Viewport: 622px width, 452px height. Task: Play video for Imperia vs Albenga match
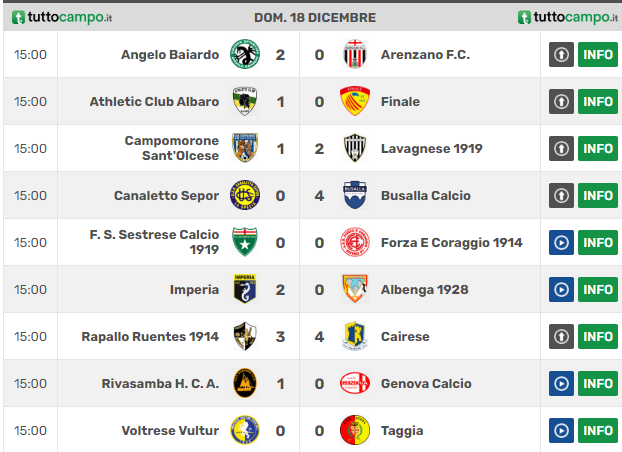point(561,289)
